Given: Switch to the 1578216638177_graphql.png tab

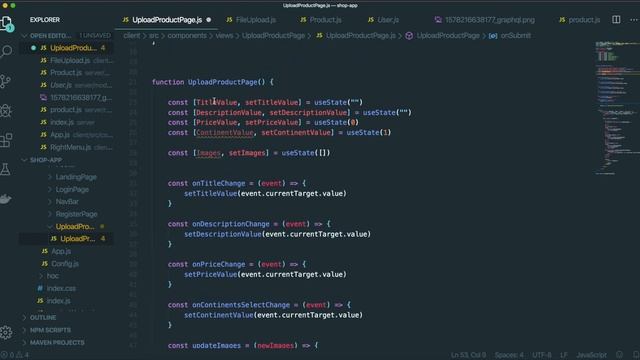Looking at the screenshot, I should [x=485, y=20].
